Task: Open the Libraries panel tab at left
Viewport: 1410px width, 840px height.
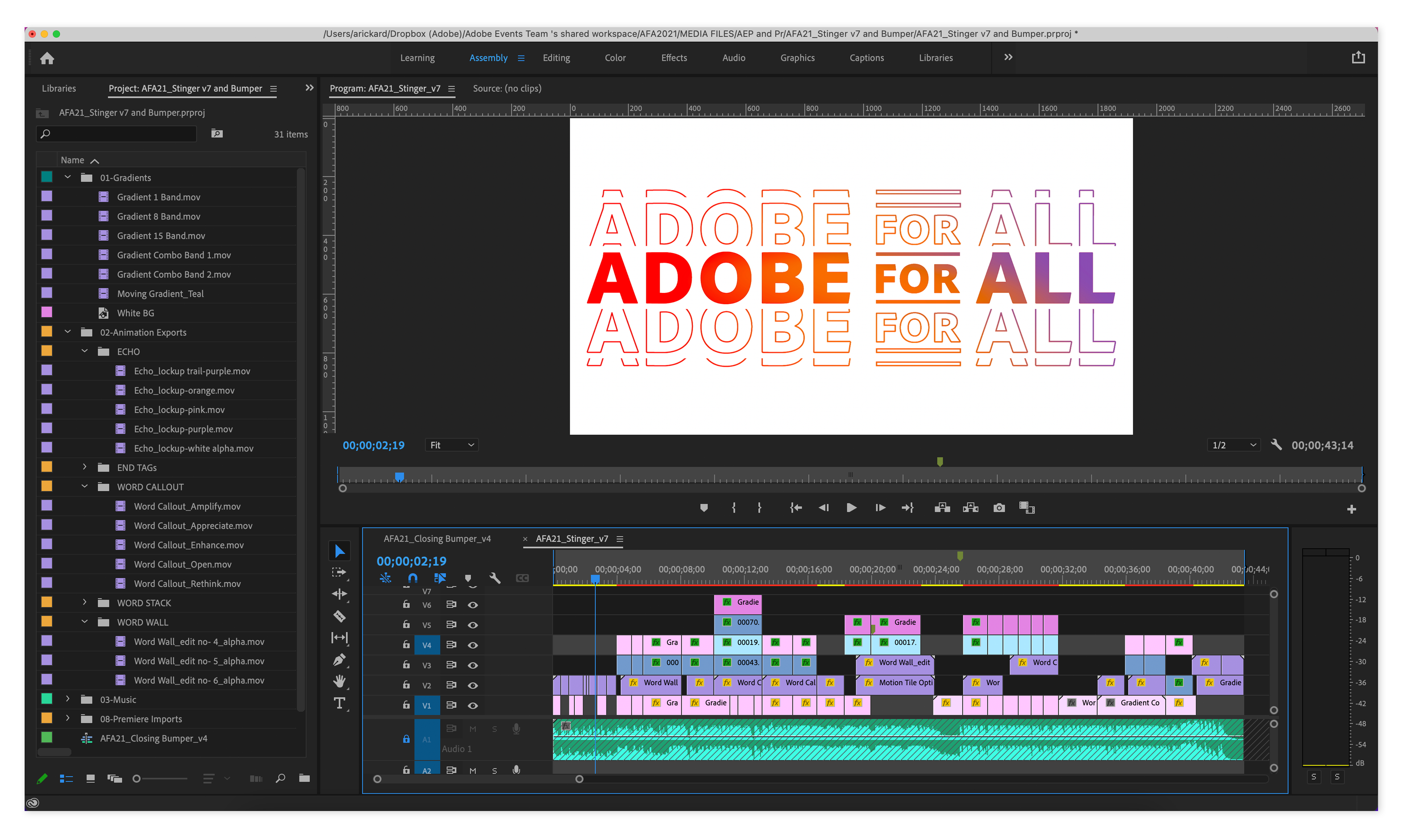Action: (x=59, y=88)
